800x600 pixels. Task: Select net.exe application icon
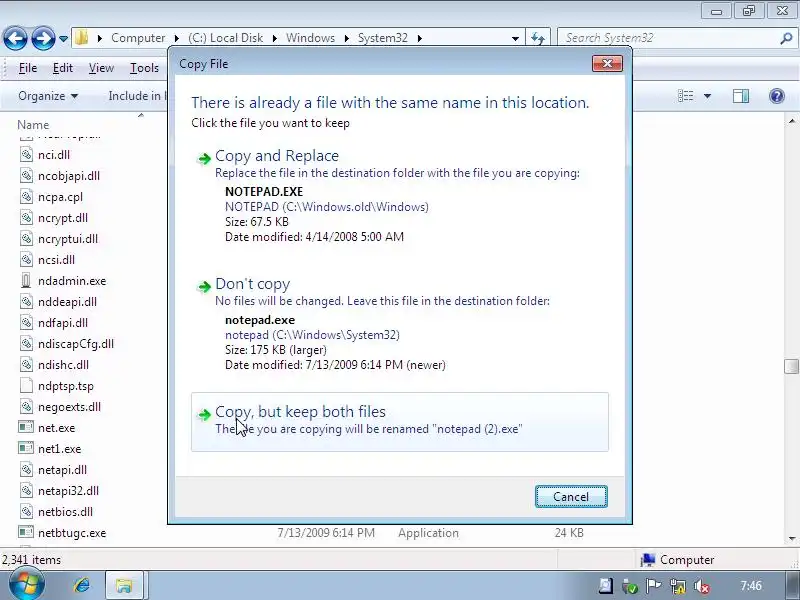26,428
